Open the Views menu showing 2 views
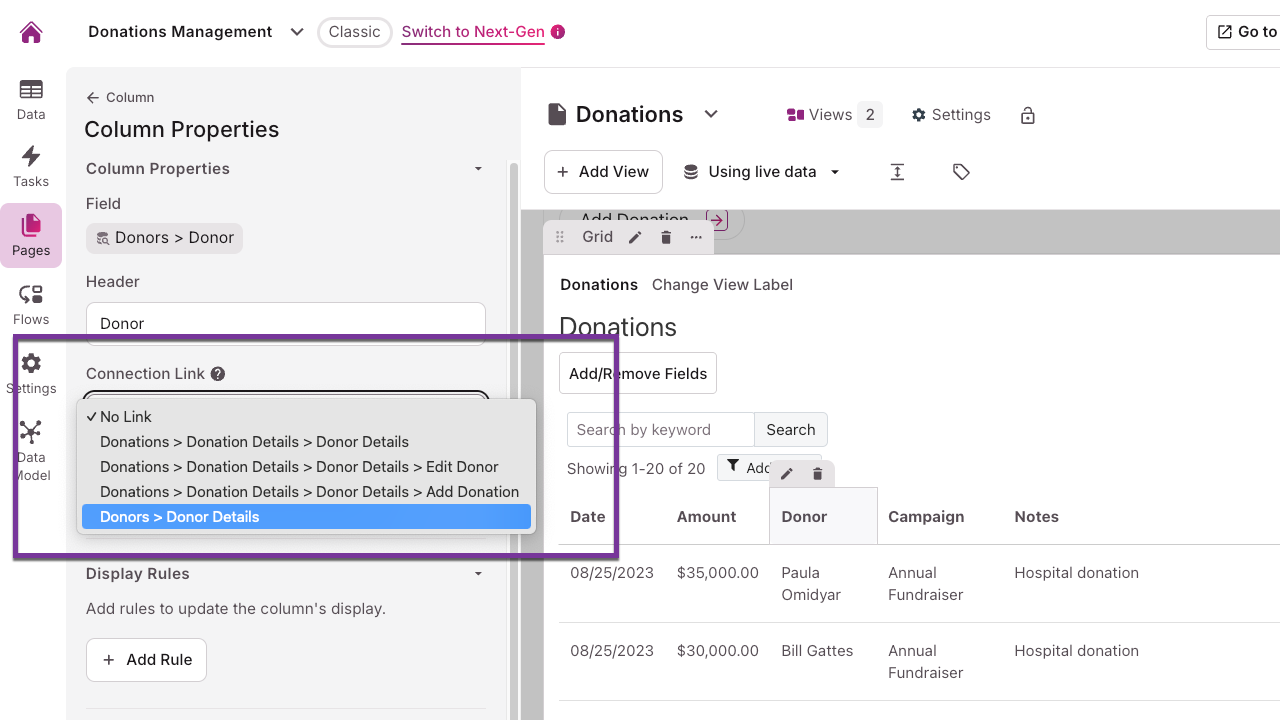Screen dimensions: 1280x720 (832, 114)
